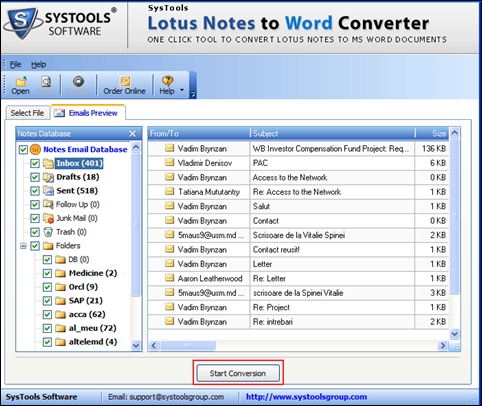Select the Re: Project email
Viewport: 482px width, 406px height.
[271, 307]
